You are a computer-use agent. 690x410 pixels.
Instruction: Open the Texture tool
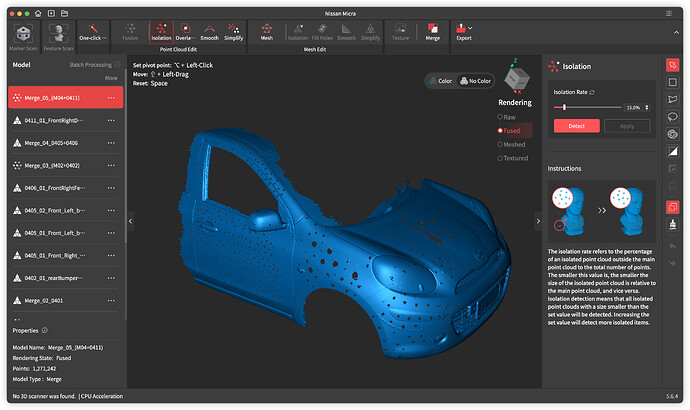400,33
